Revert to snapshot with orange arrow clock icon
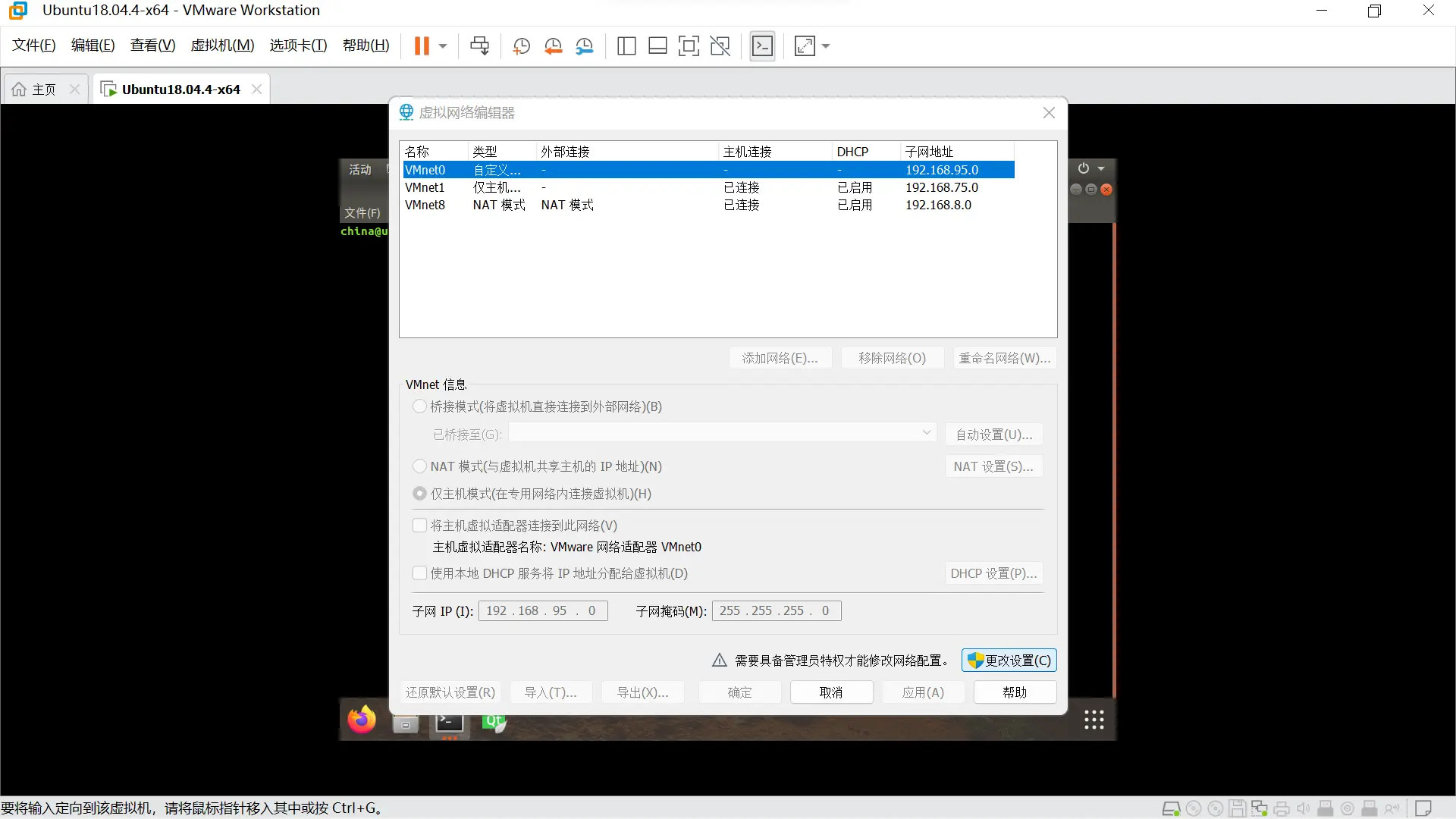1456x819 pixels. click(x=553, y=46)
